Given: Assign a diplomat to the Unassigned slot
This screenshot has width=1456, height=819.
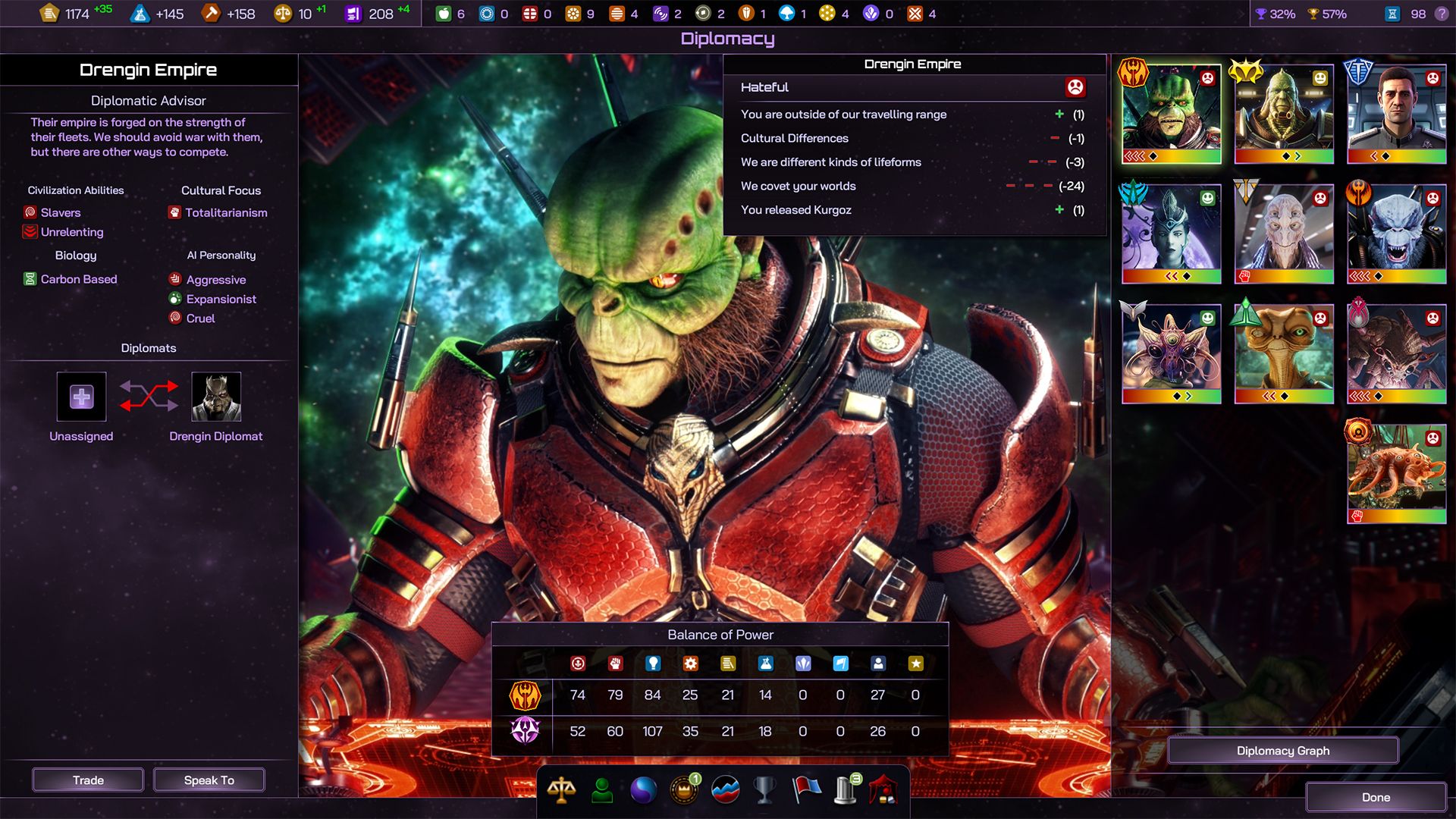Looking at the screenshot, I should (81, 397).
